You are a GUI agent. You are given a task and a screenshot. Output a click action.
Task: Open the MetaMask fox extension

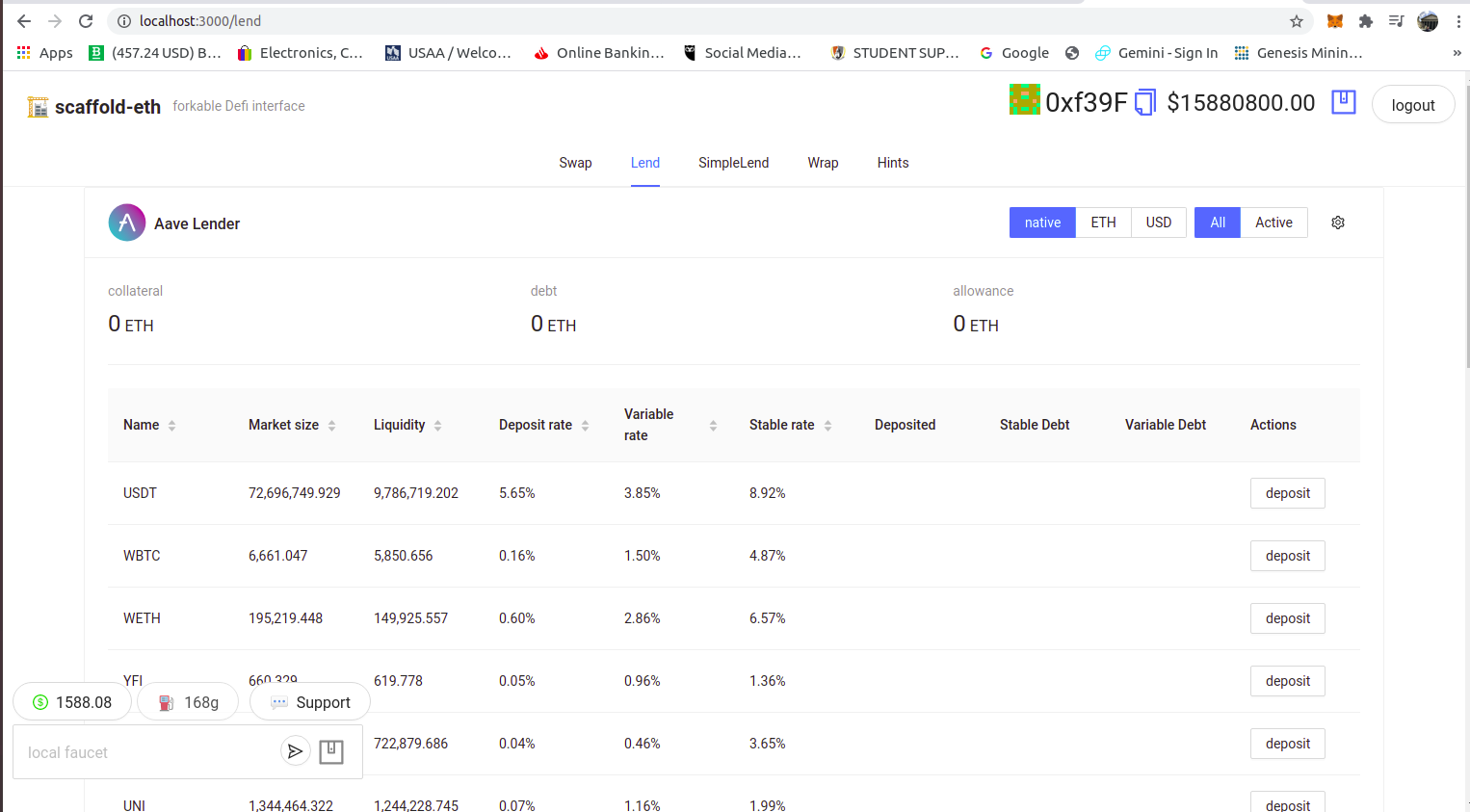(x=1335, y=21)
